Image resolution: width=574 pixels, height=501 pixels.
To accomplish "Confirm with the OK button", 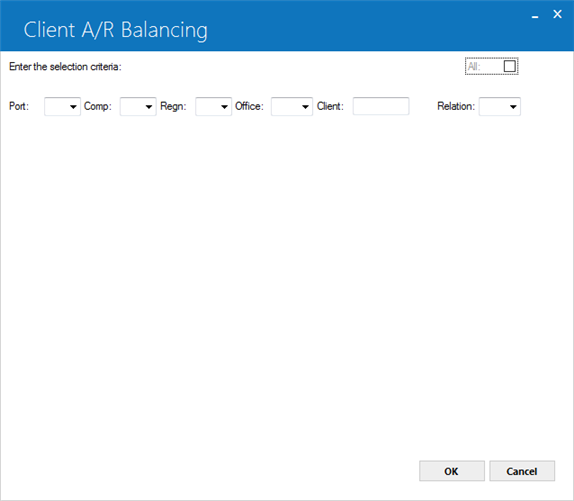I will coord(452,471).
